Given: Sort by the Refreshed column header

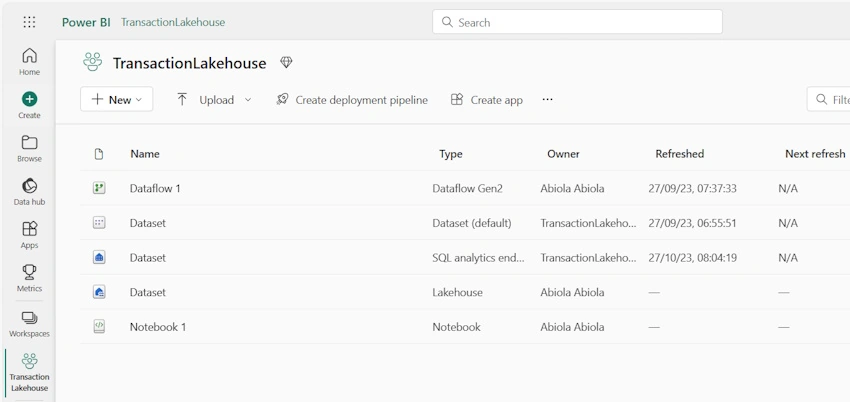Looking at the screenshot, I should [x=680, y=154].
